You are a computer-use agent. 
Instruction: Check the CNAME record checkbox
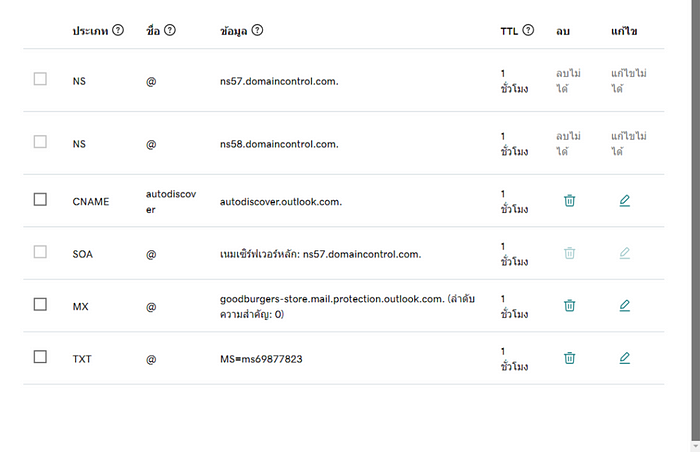point(40,199)
